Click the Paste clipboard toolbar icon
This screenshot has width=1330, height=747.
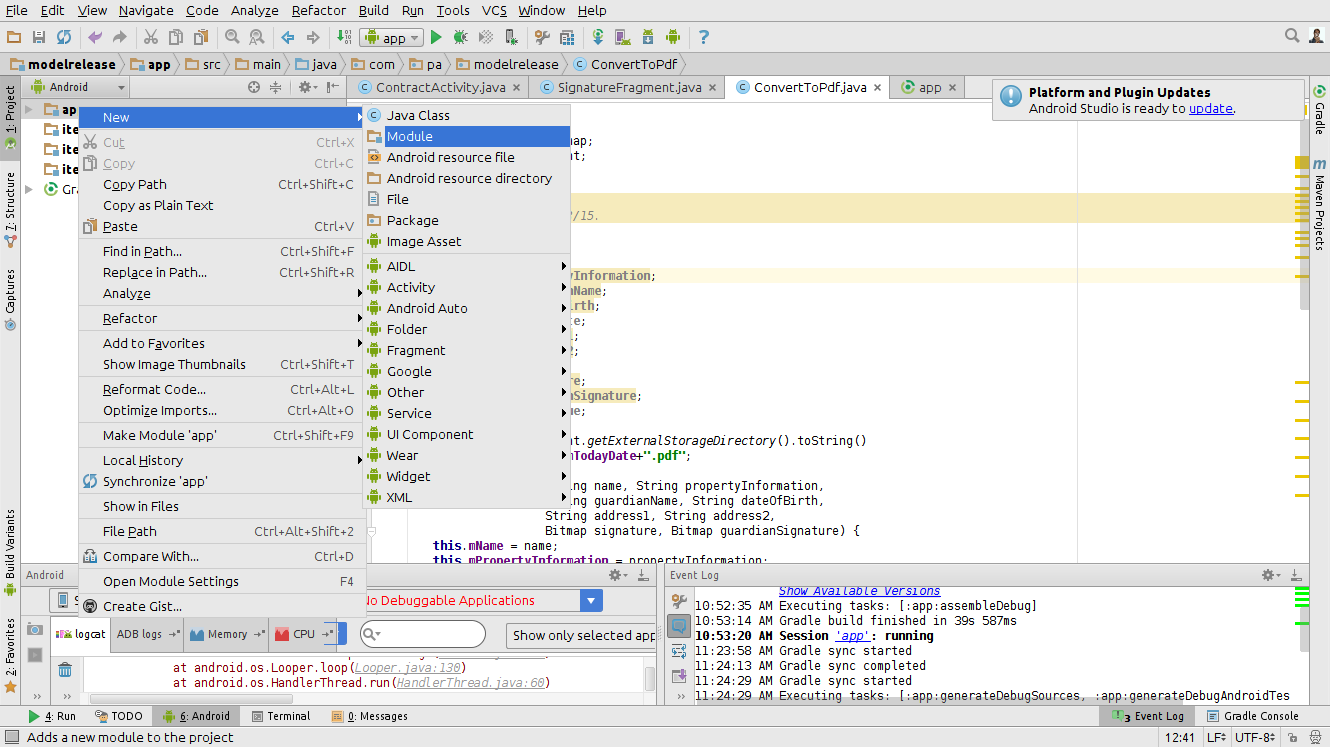click(201, 37)
